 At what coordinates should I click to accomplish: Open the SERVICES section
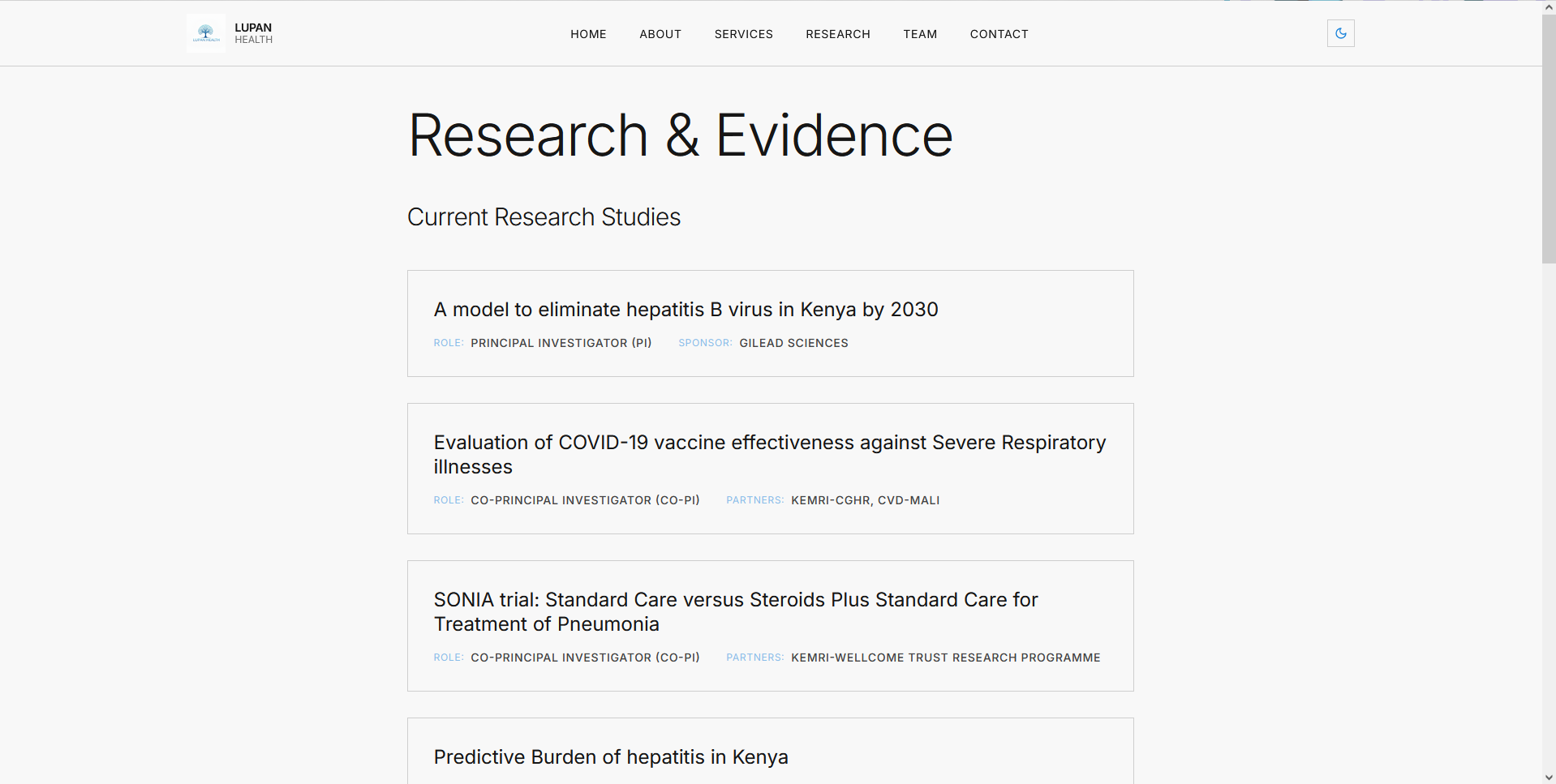coord(743,34)
